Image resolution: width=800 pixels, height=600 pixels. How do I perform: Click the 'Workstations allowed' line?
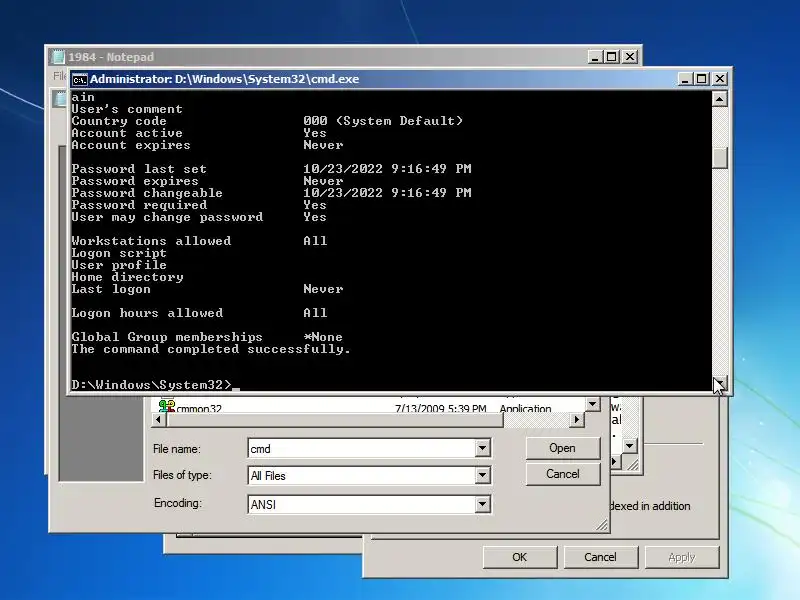[199, 241]
